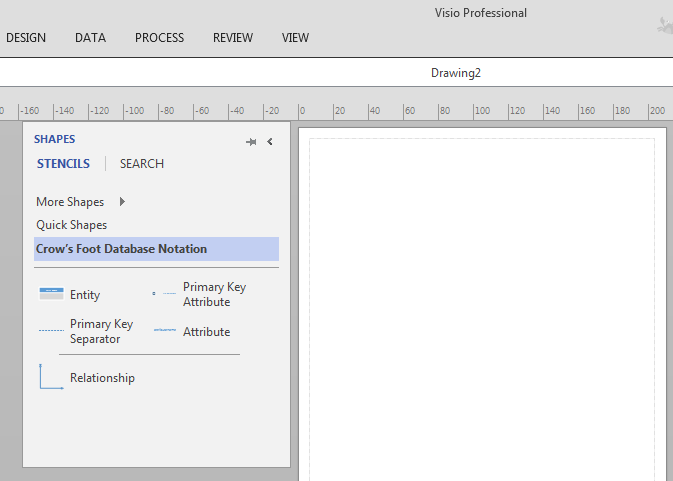Click the blank drawing page canvas

[480, 300]
